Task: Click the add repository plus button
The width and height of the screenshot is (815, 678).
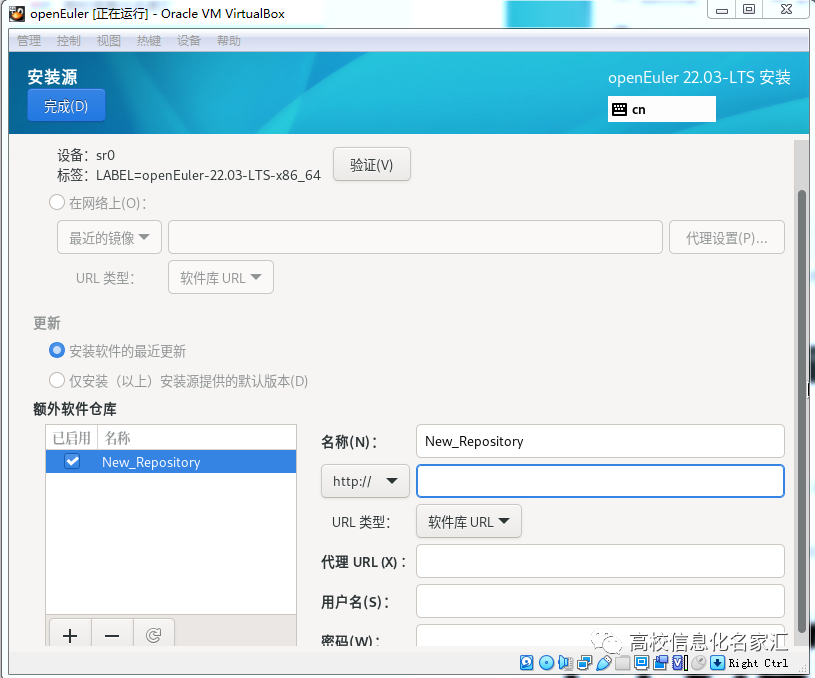Action: [69, 635]
